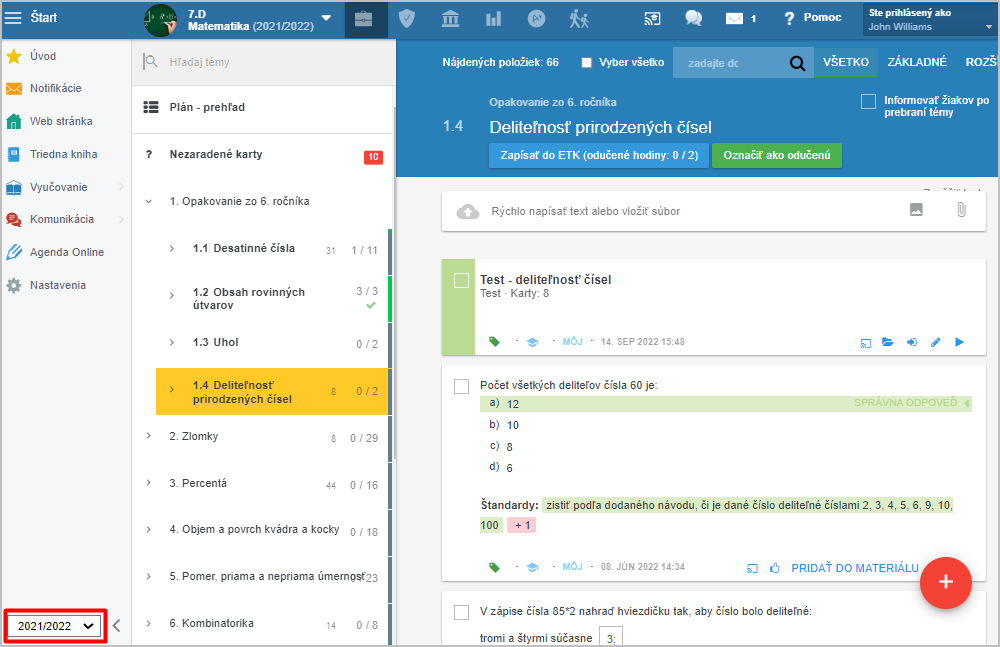Collapse 1. Opakovanie zo 6. ročníka
The height and width of the screenshot is (647, 1000).
[x=149, y=202]
